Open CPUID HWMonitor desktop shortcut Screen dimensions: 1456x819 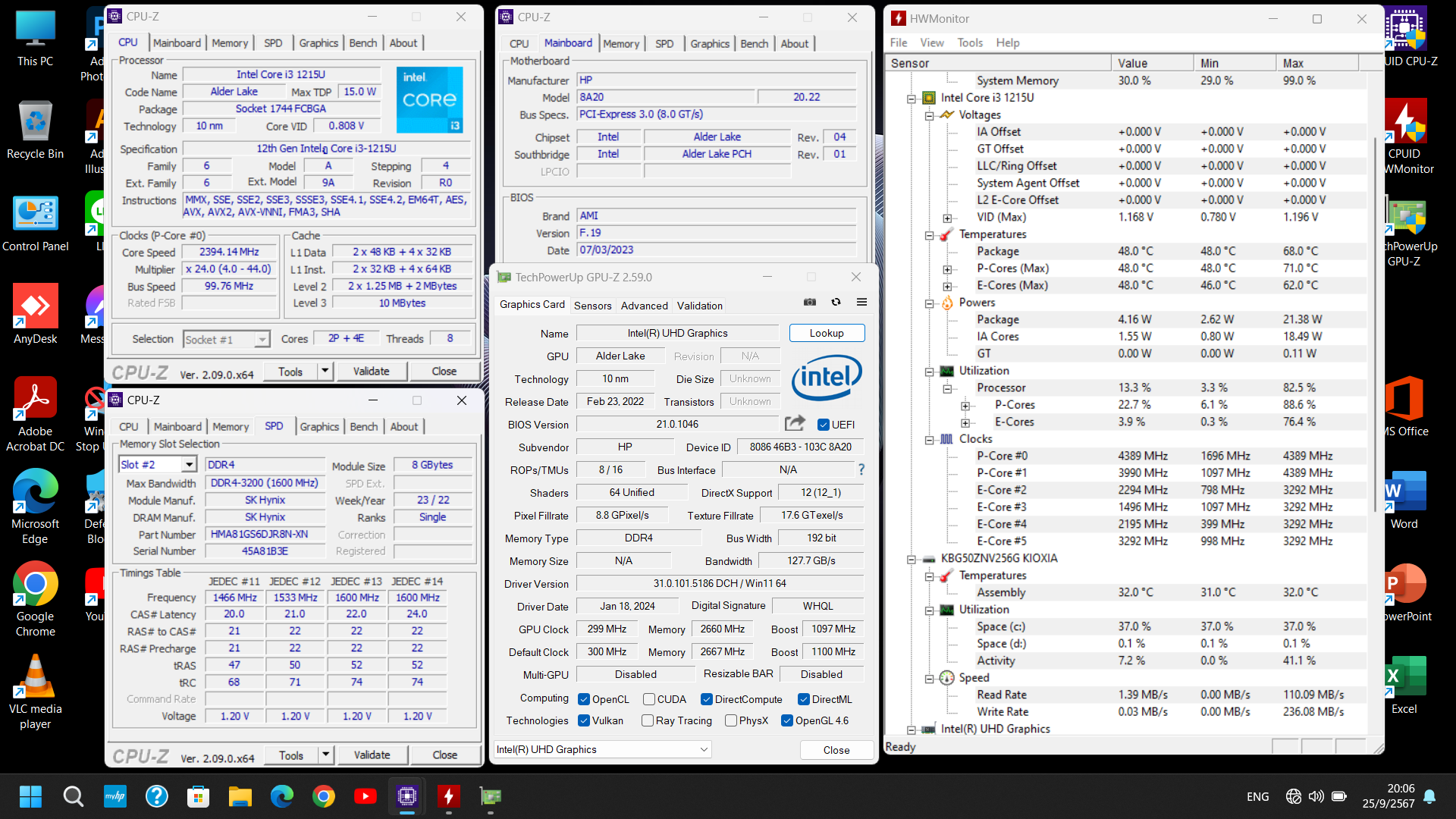(x=1407, y=137)
